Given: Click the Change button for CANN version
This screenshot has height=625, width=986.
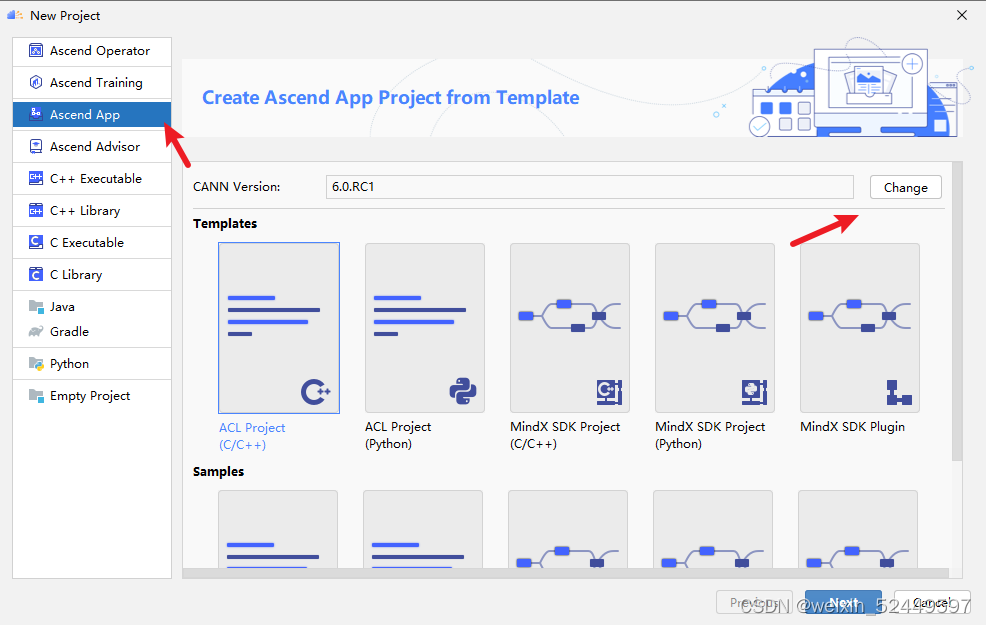Looking at the screenshot, I should click(904, 187).
